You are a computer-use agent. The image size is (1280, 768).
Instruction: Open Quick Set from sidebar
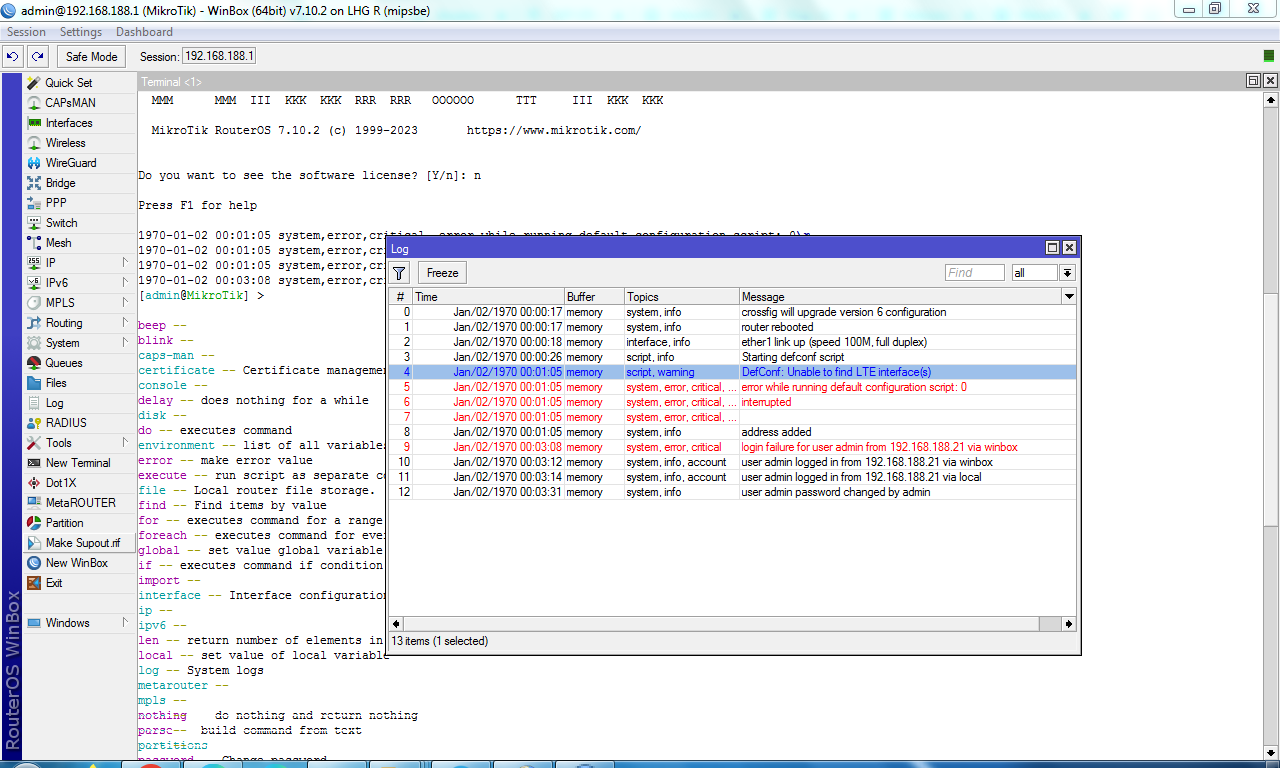pos(68,83)
